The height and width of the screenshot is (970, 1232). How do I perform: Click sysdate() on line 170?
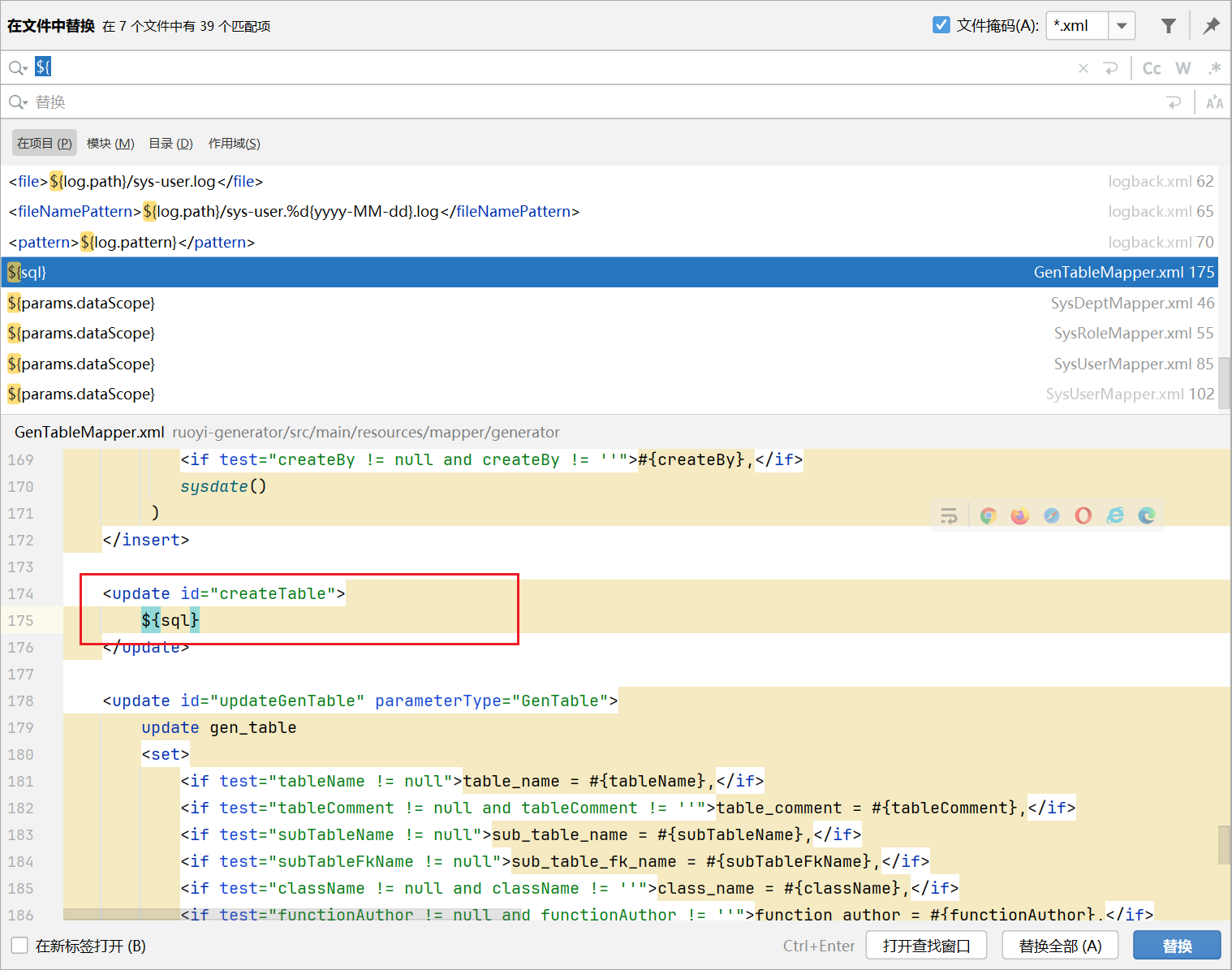[223, 486]
